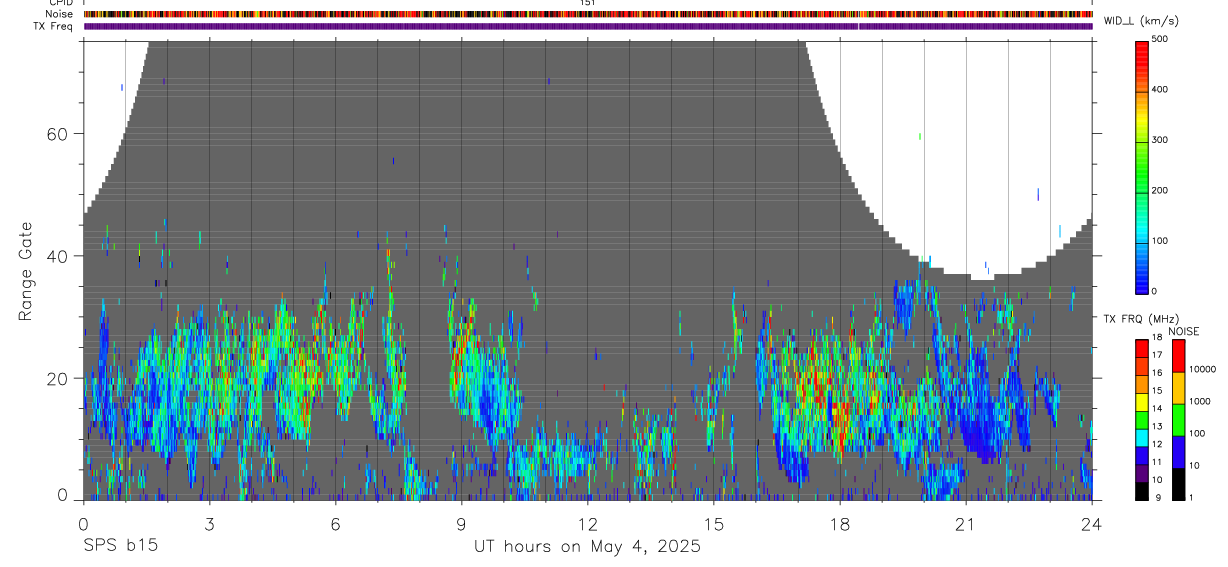Click '10000' in the NOISE legend
Screen dimensions: 1228x567
[x=1204, y=369]
